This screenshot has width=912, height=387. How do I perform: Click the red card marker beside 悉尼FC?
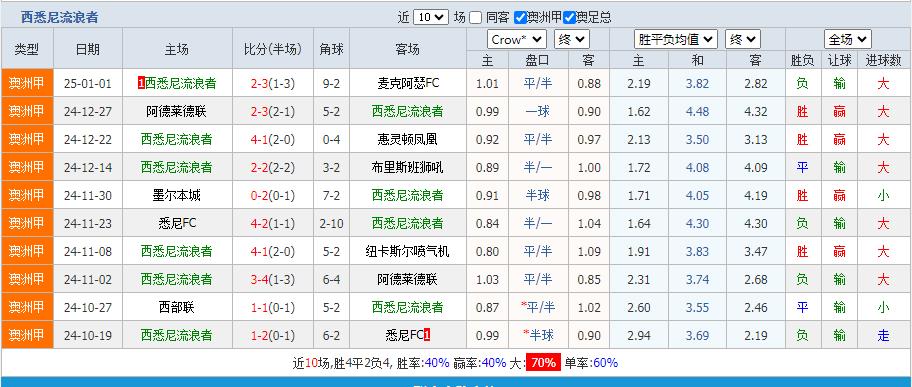coord(427,335)
